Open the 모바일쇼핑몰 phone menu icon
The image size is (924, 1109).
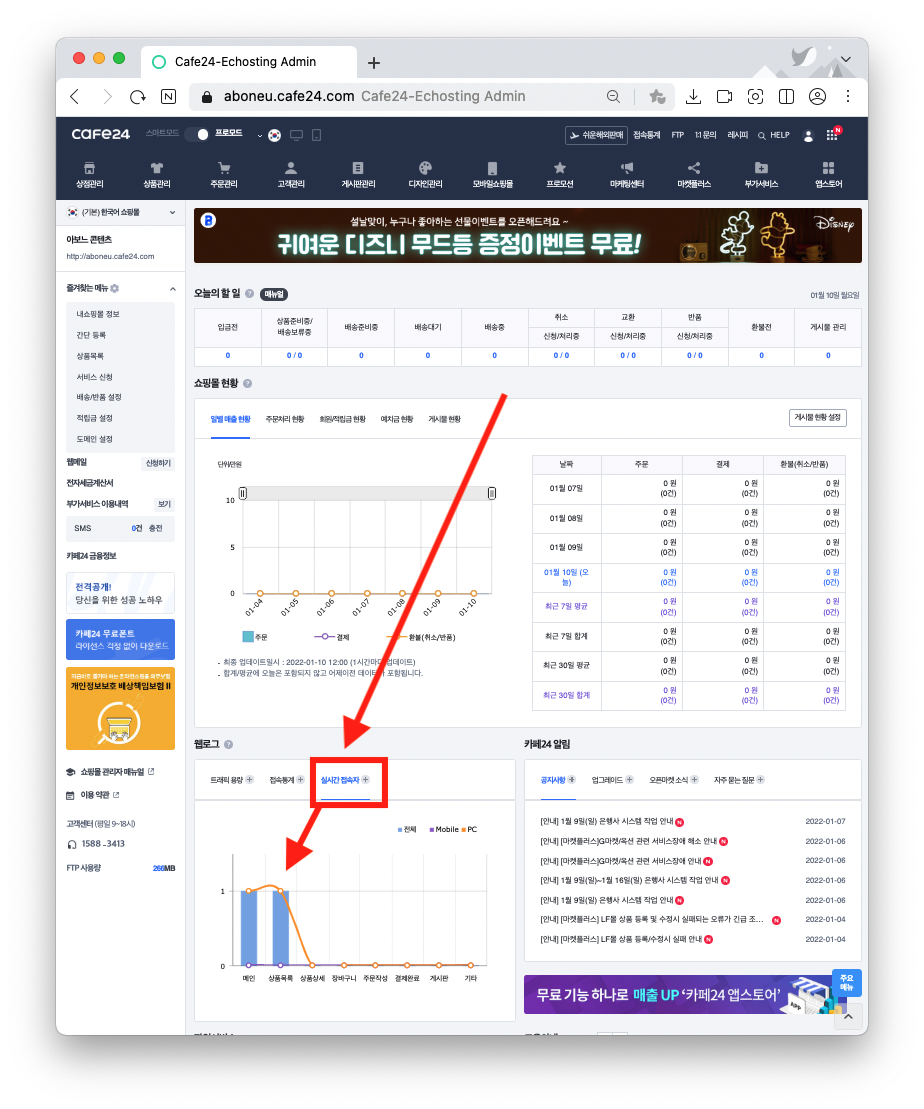[492, 168]
